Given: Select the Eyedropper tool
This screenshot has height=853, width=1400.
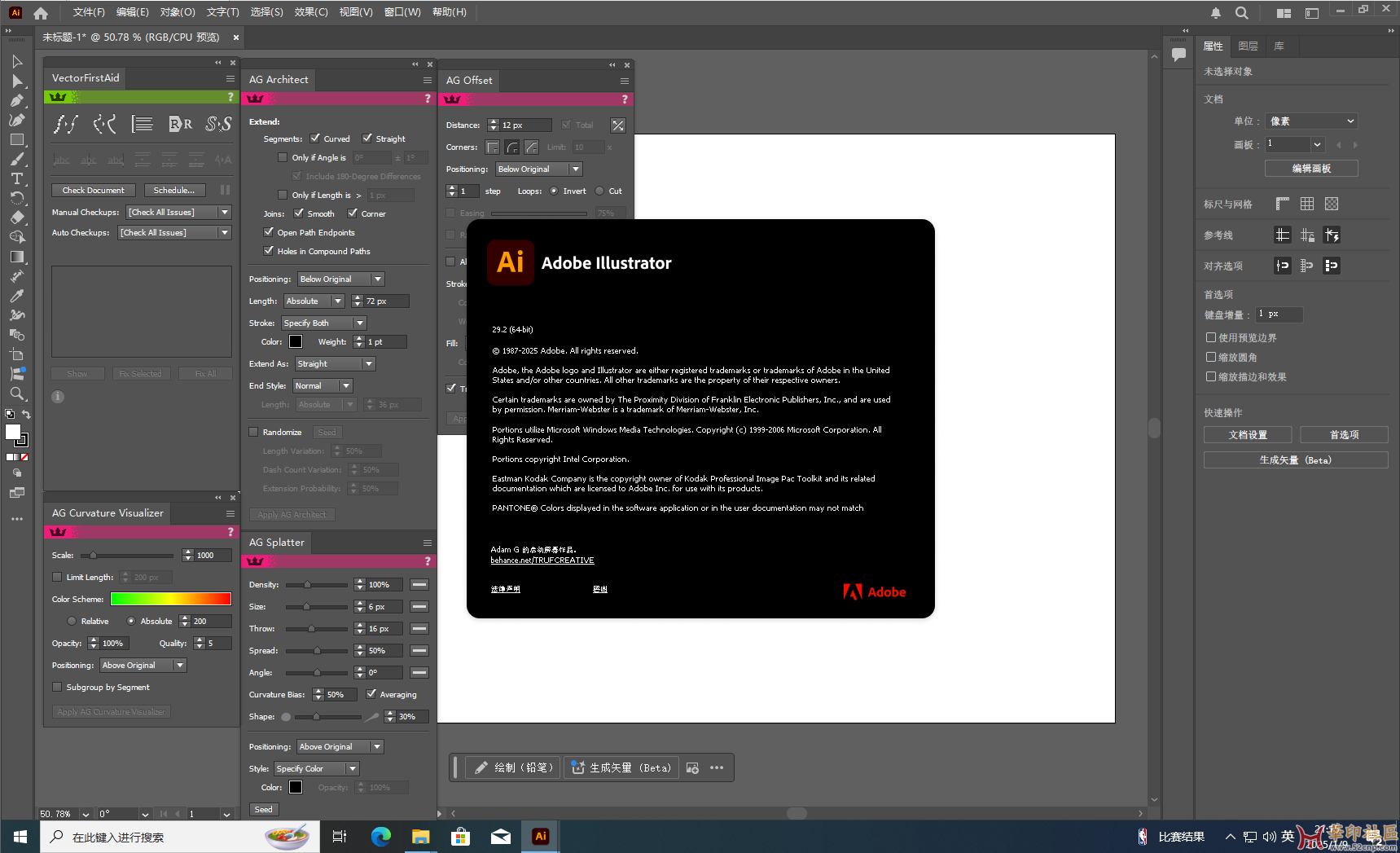Looking at the screenshot, I should (x=17, y=296).
